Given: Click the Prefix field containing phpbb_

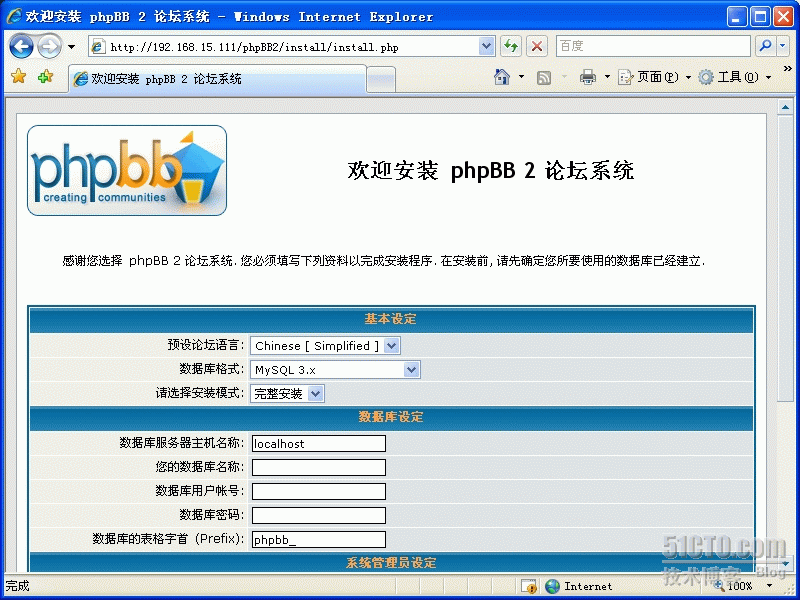Looking at the screenshot, I should coord(319,539).
